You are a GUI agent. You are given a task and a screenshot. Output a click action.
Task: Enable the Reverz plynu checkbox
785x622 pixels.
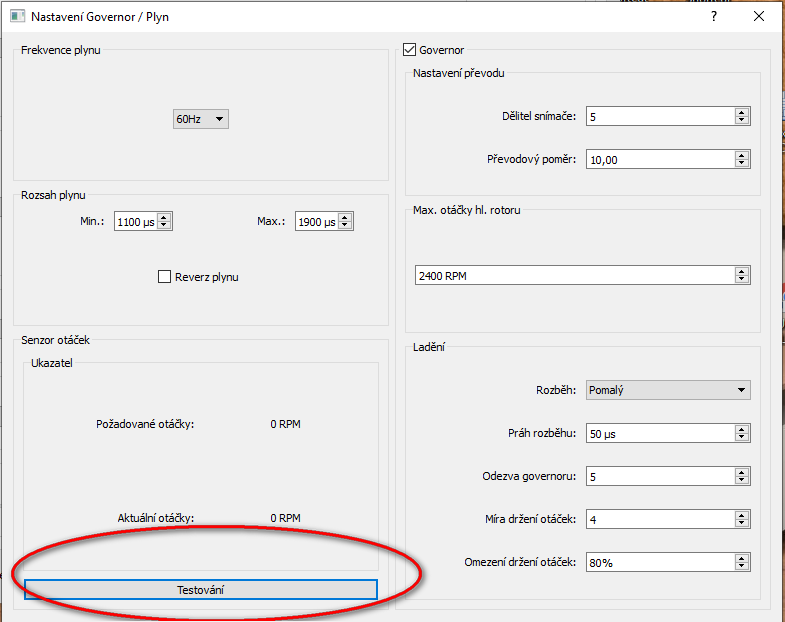[x=165, y=277]
